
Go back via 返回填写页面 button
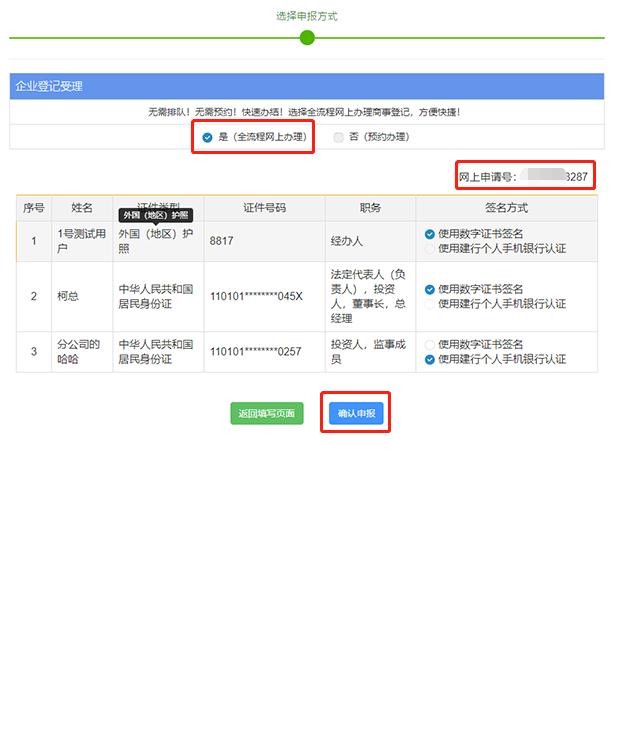coord(267,413)
